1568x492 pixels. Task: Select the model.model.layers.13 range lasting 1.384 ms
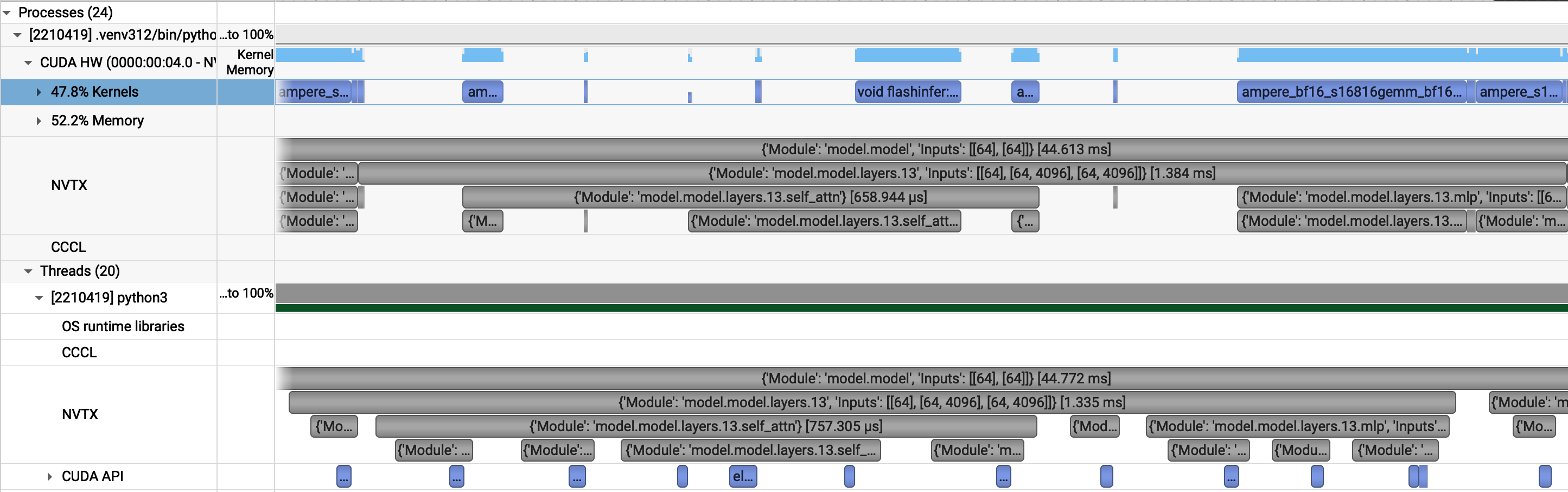click(x=962, y=173)
